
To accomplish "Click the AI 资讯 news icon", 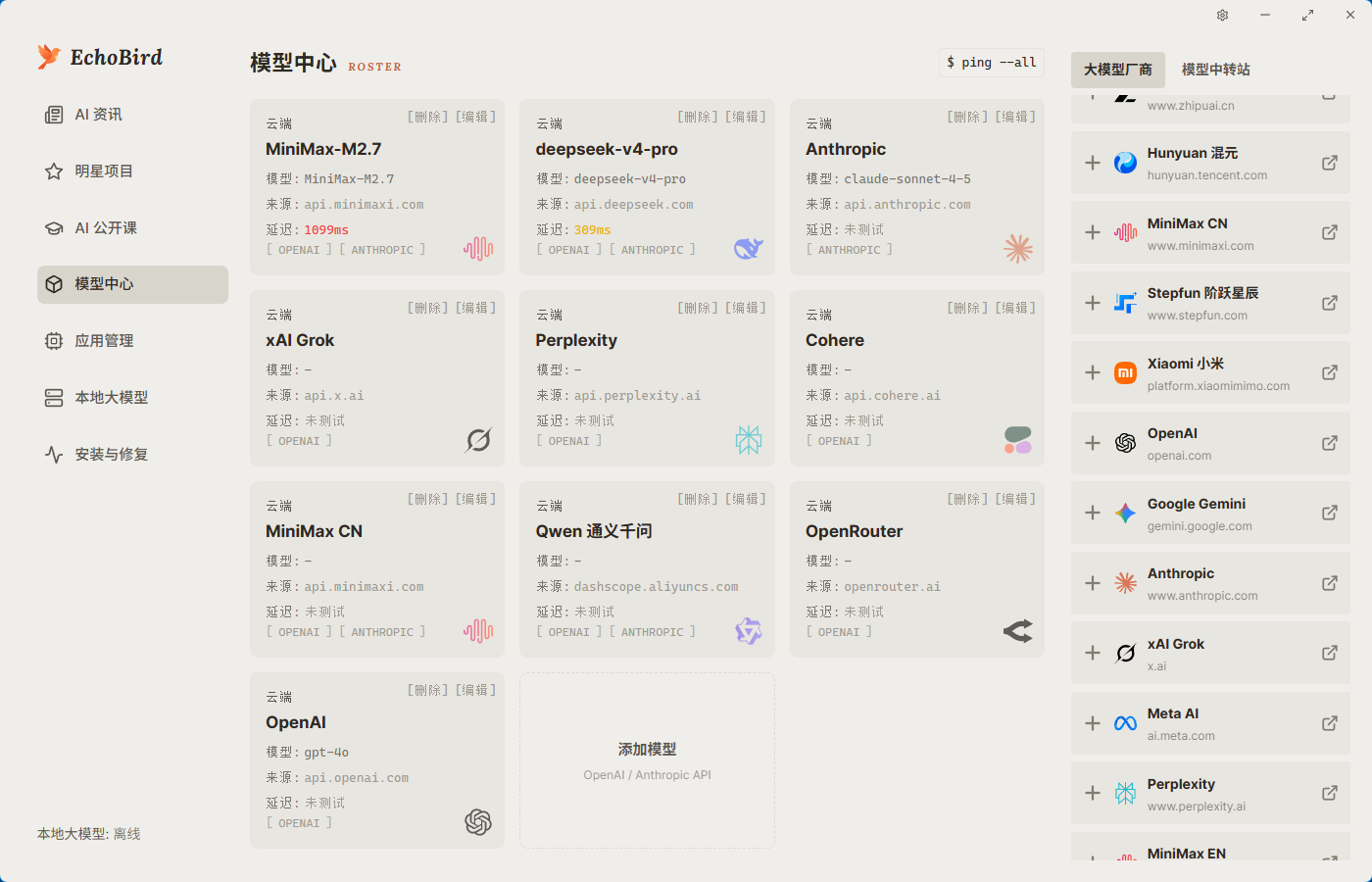I will point(54,115).
